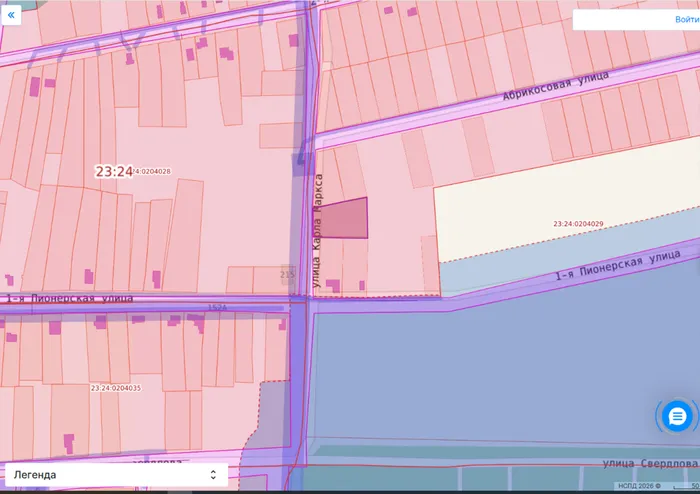
Task: Click the 152А road number label
Action: tap(217, 307)
